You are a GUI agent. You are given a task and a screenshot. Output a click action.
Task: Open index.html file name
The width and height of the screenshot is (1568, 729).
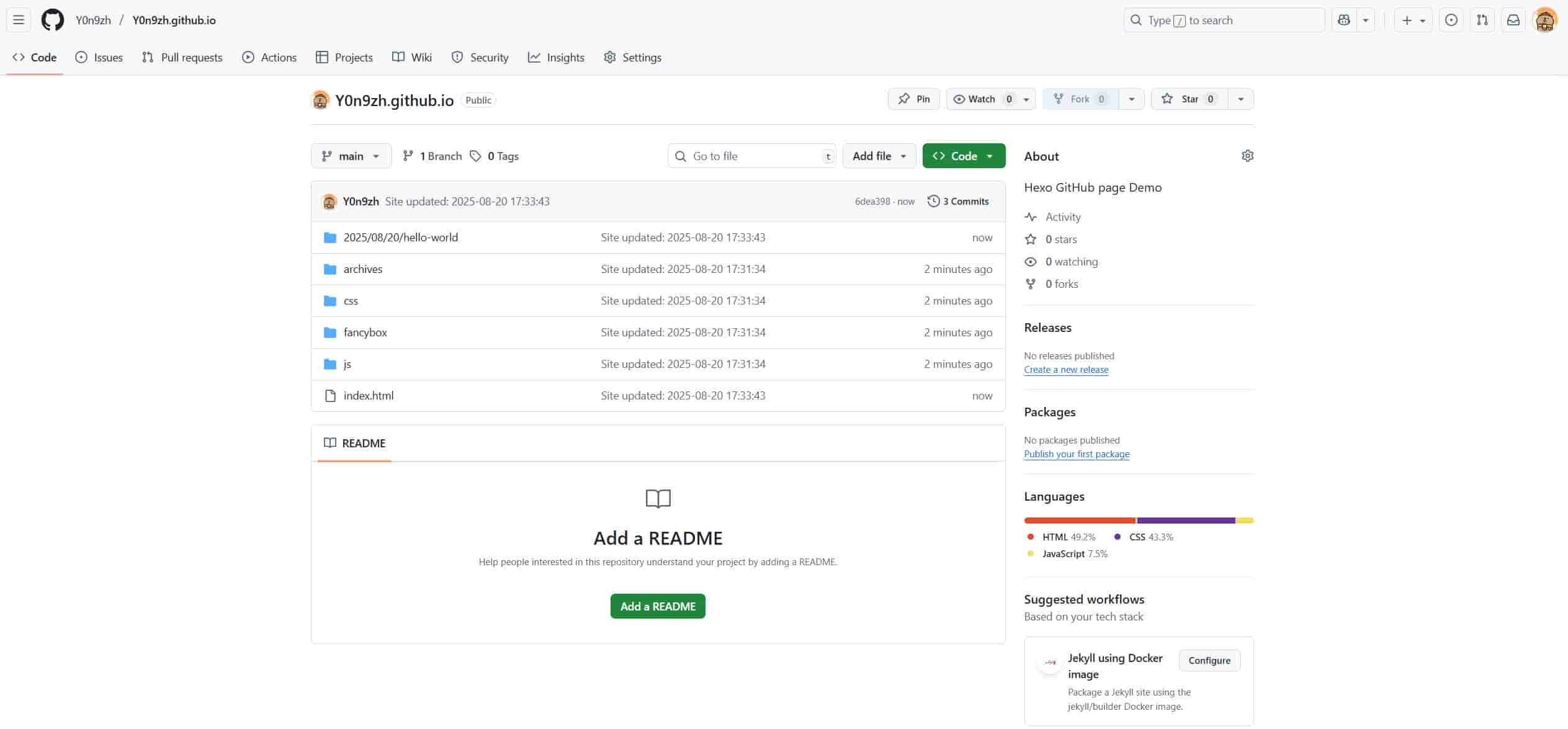click(x=369, y=396)
